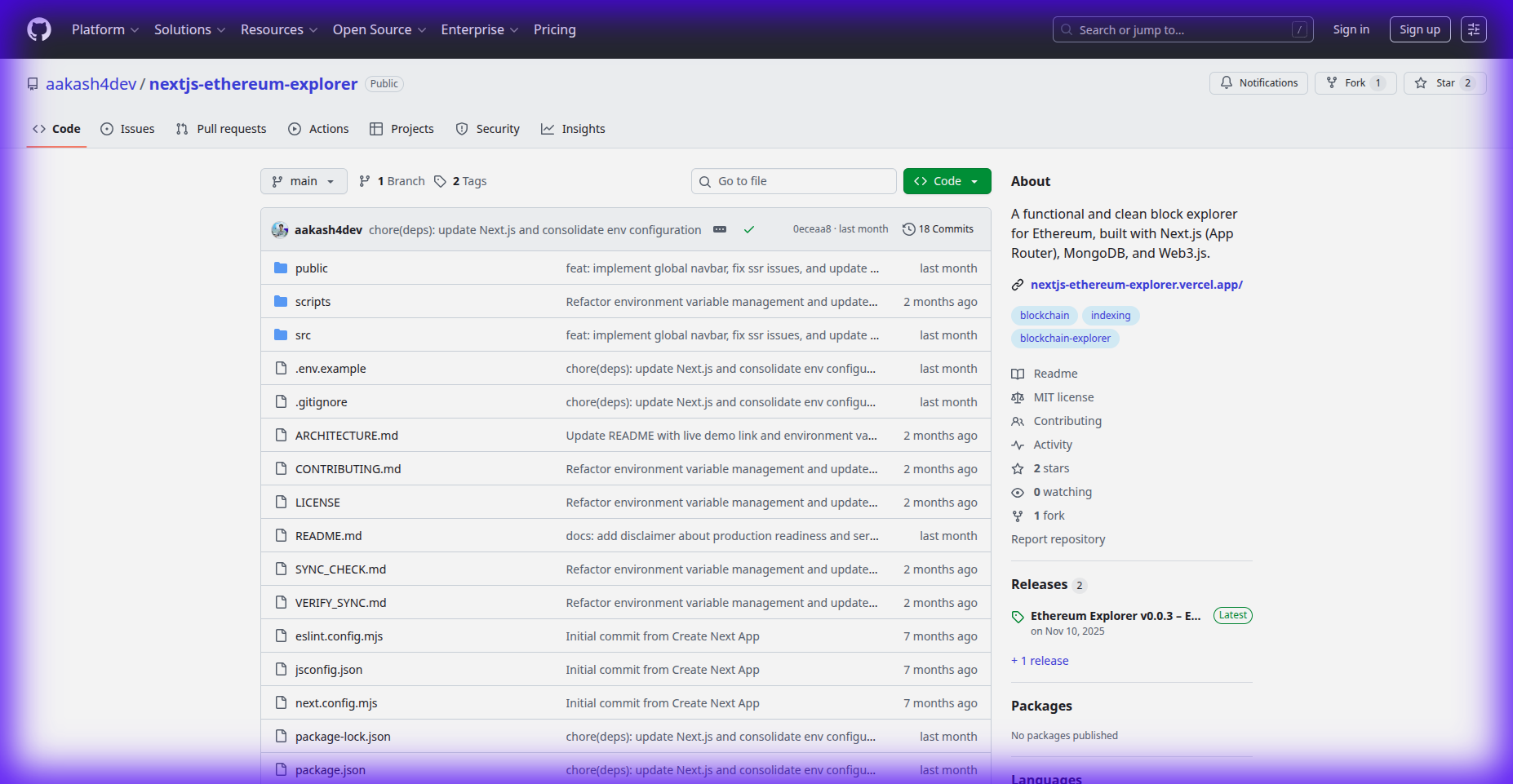Switch to the Pull requests tab
This screenshot has width=1513, height=784.
[x=220, y=128]
